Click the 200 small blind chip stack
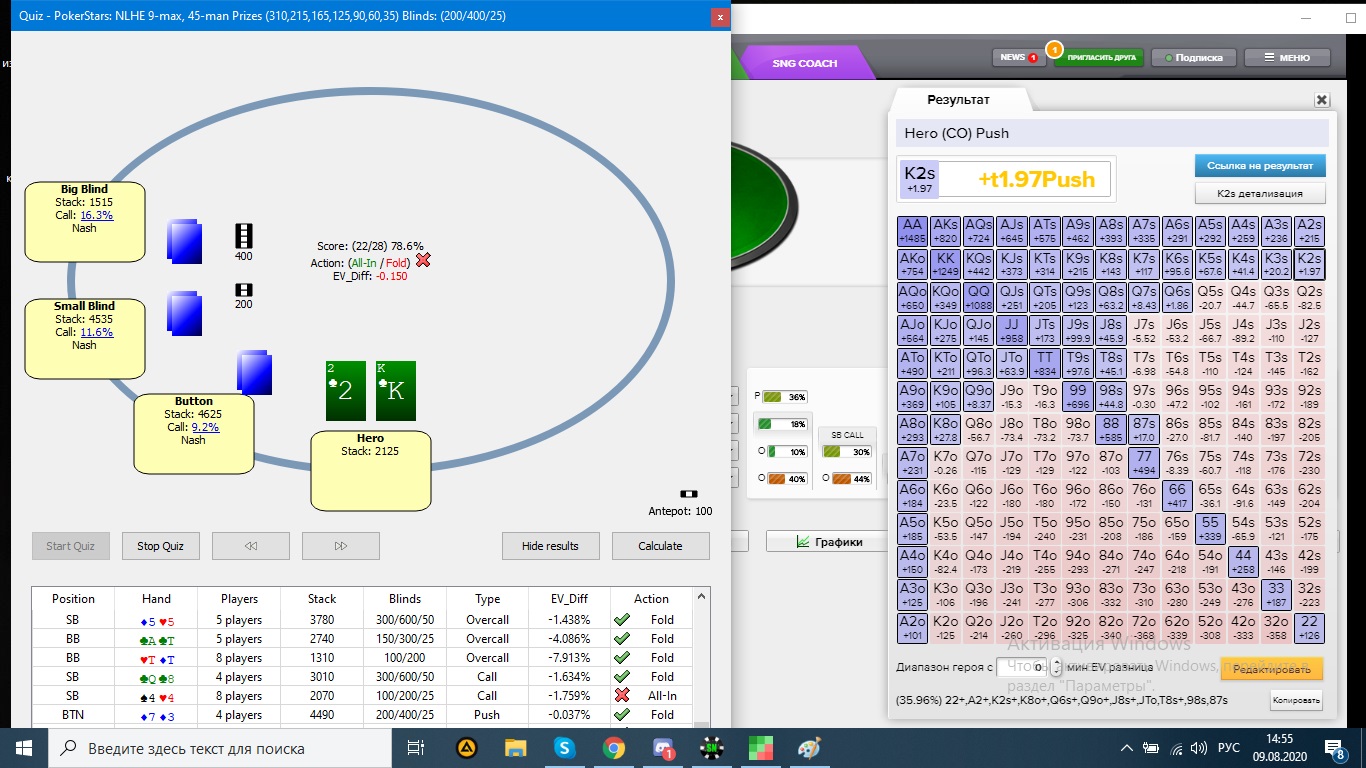This screenshot has height=768, width=1366. click(243, 290)
